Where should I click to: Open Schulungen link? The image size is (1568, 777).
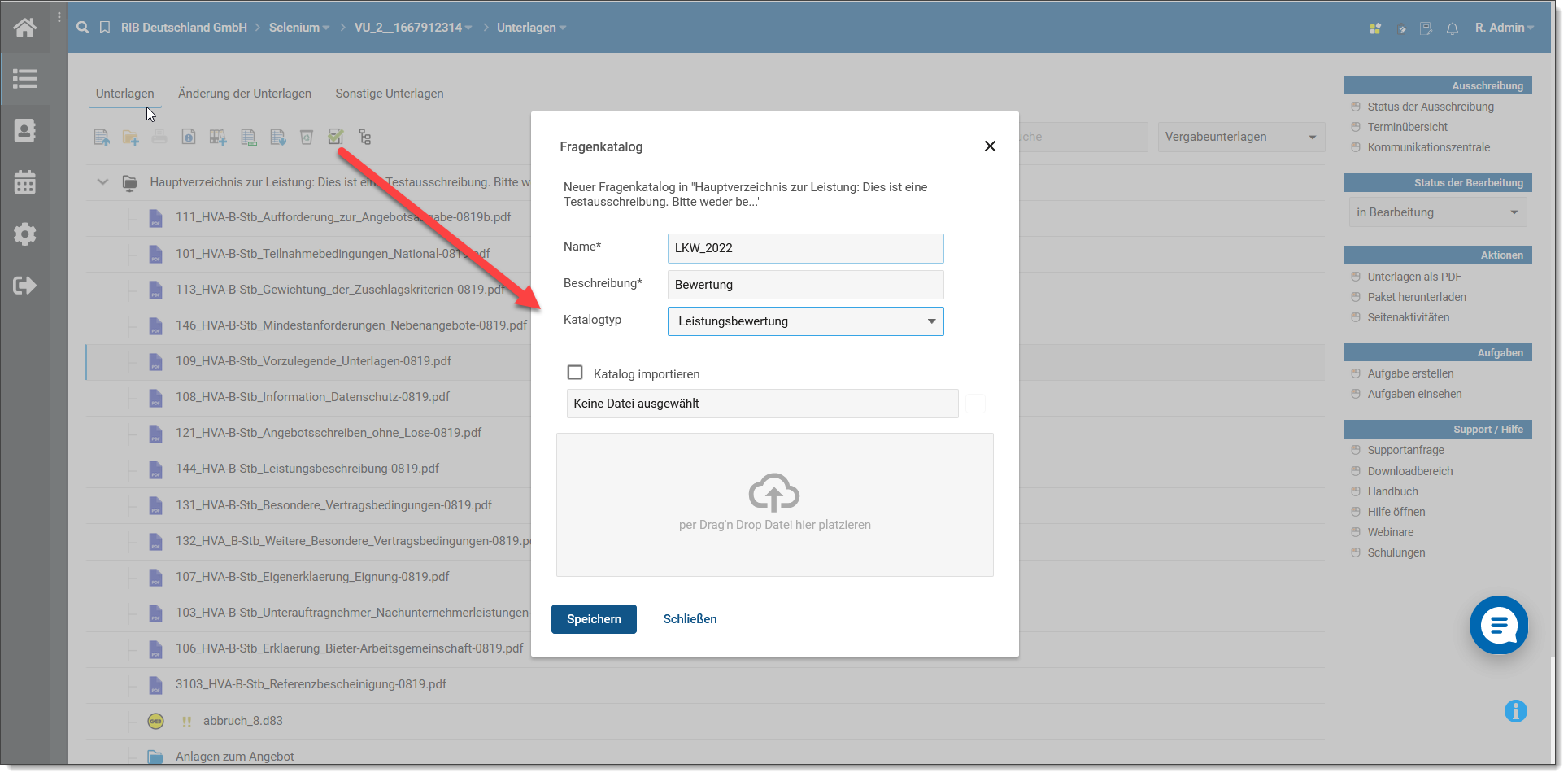[x=1396, y=552]
